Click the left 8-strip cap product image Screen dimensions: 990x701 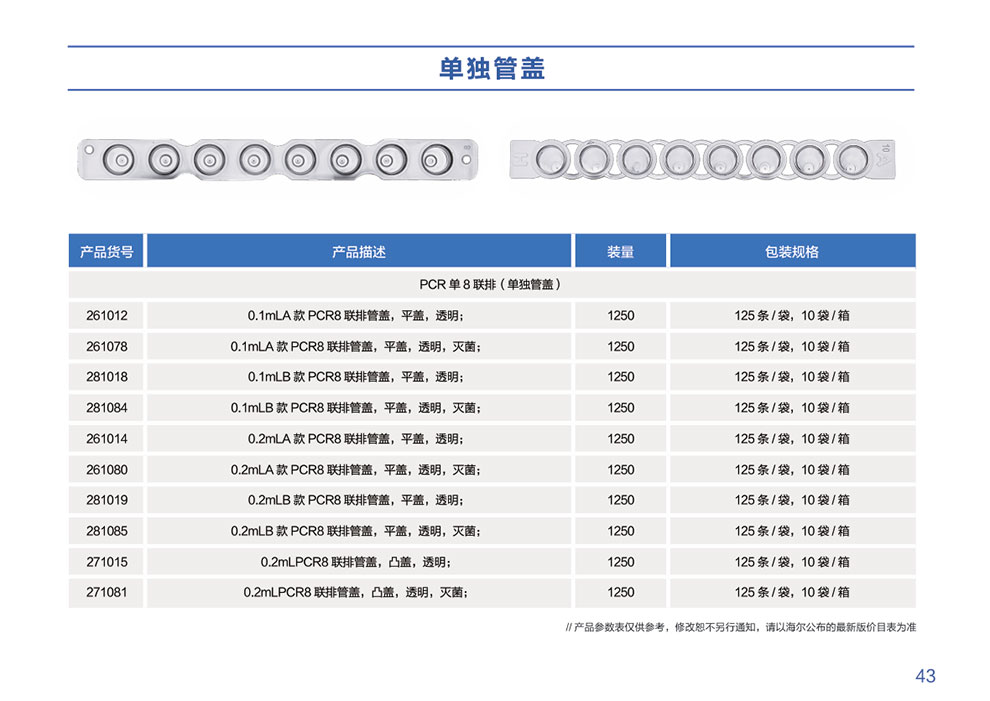click(x=279, y=158)
